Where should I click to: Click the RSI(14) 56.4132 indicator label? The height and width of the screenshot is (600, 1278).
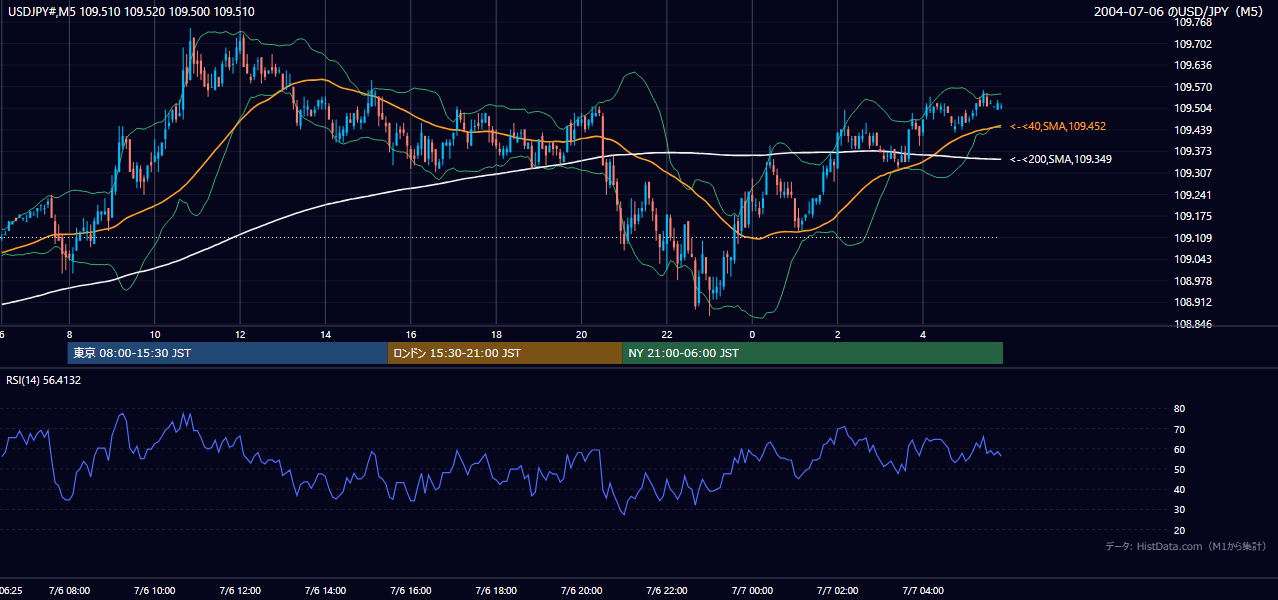tap(44, 380)
